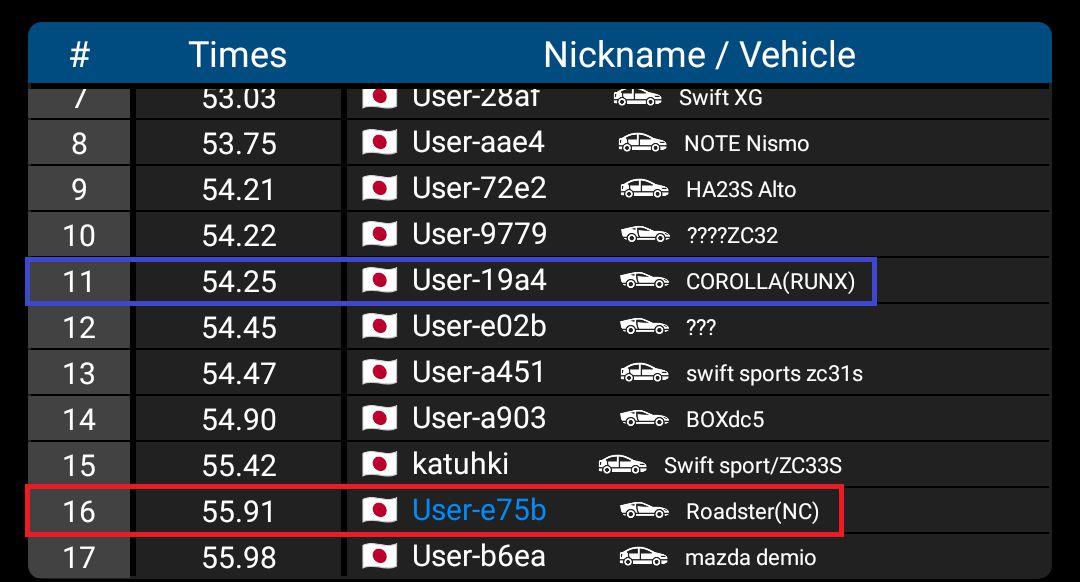Click the # rank column header
The width and height of the screenshot is (1080, 582).
(79, 55)
